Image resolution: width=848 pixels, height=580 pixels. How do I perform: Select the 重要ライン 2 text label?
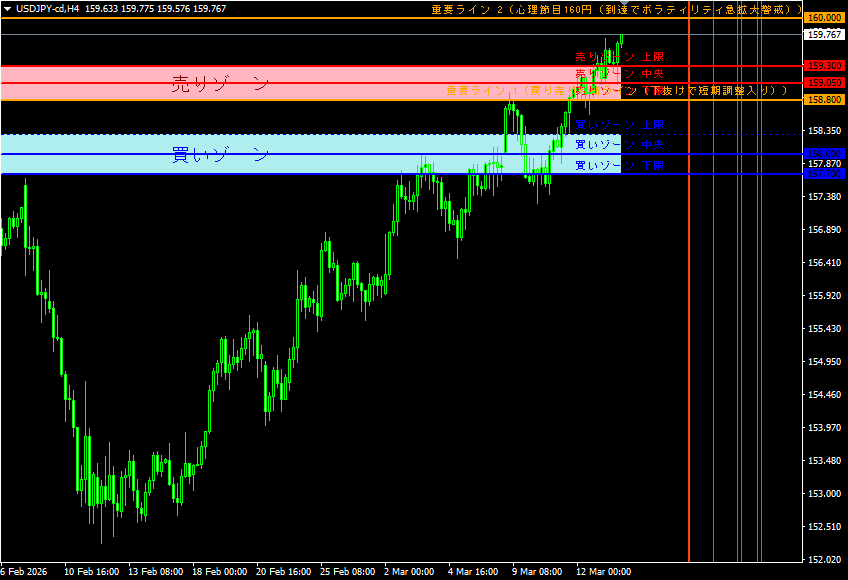[616, 9]
